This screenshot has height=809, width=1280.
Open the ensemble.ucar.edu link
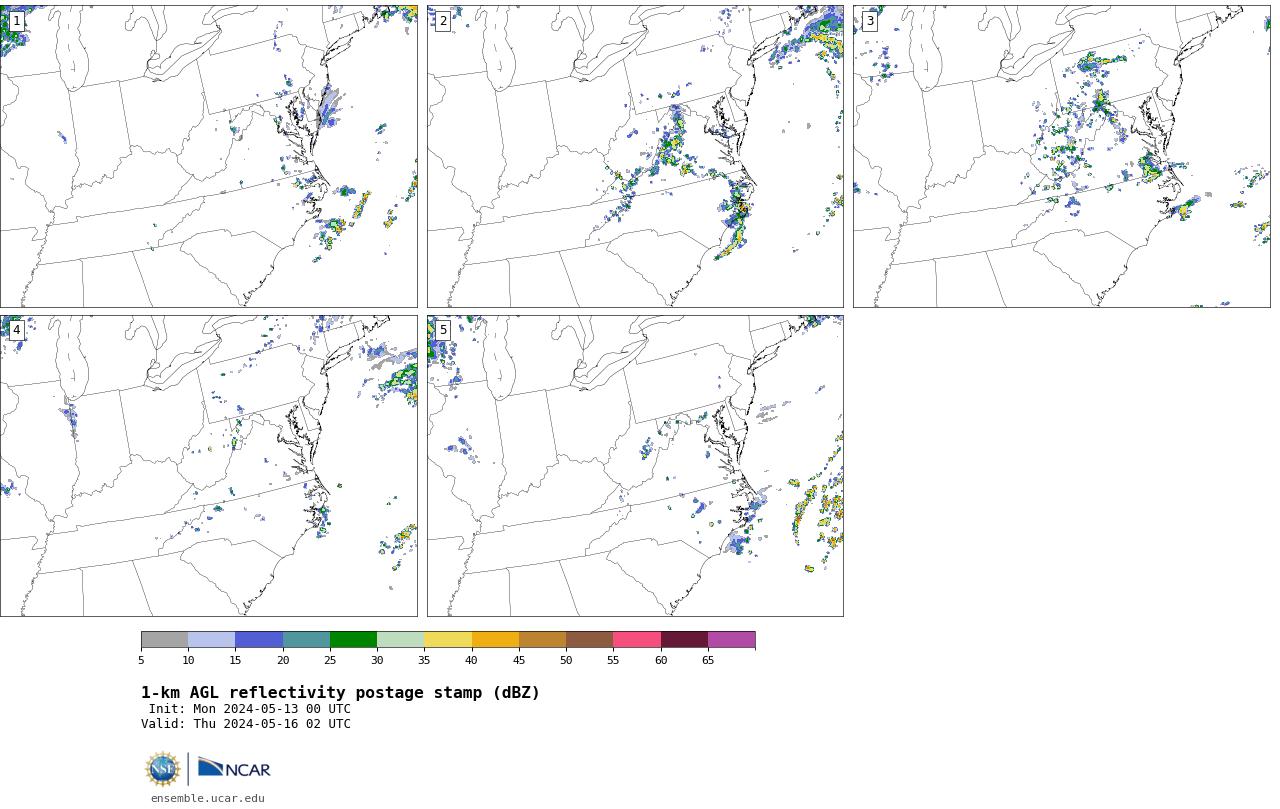click(208, 798)
